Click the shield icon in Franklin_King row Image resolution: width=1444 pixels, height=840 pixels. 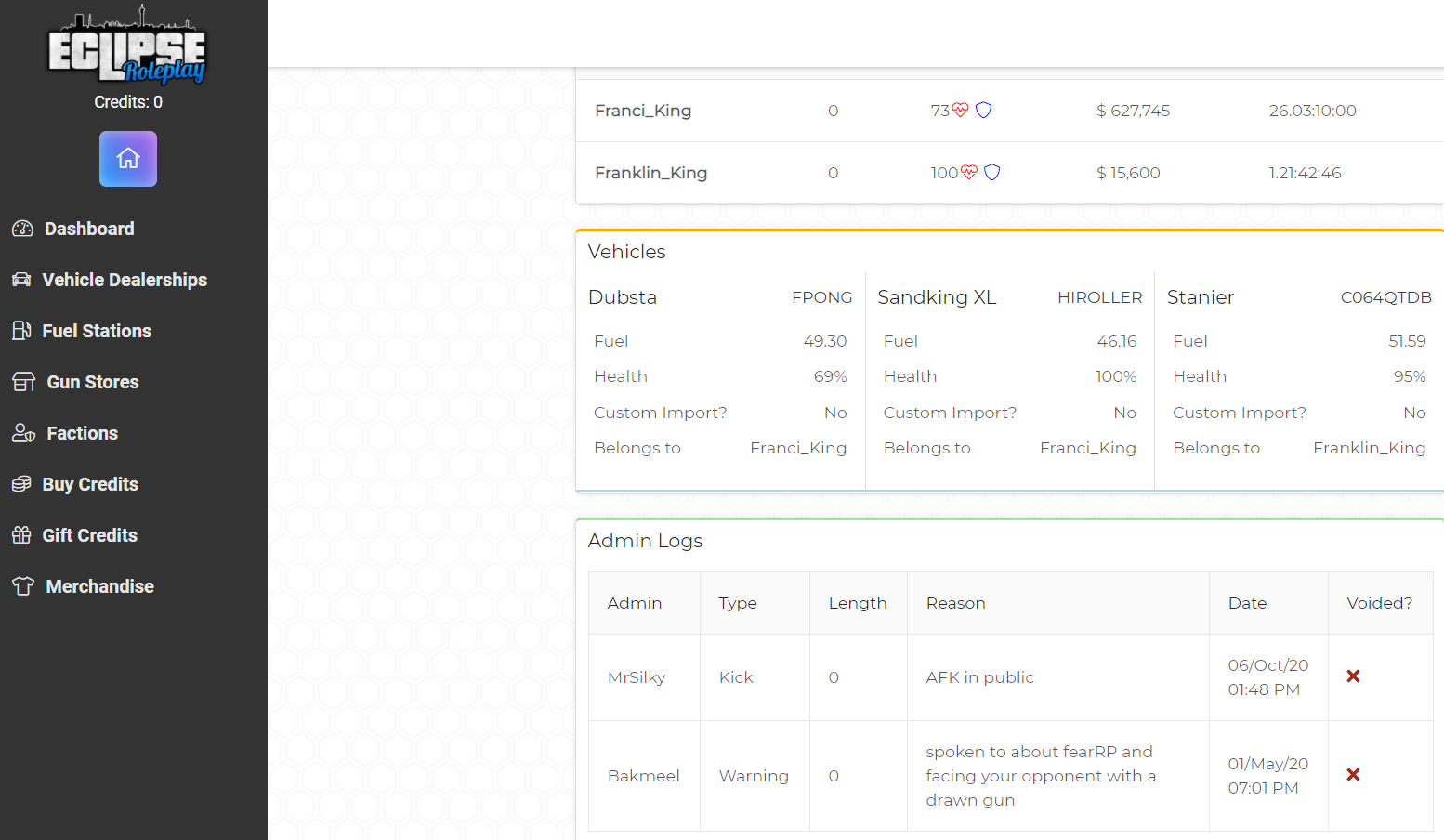pos(991,172)
